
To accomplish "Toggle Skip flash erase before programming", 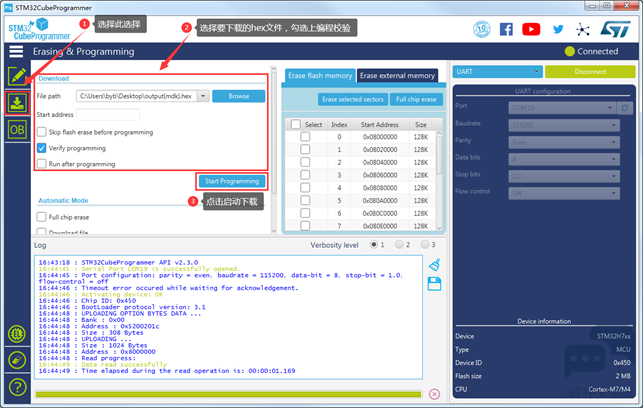I will pos(41,132).
